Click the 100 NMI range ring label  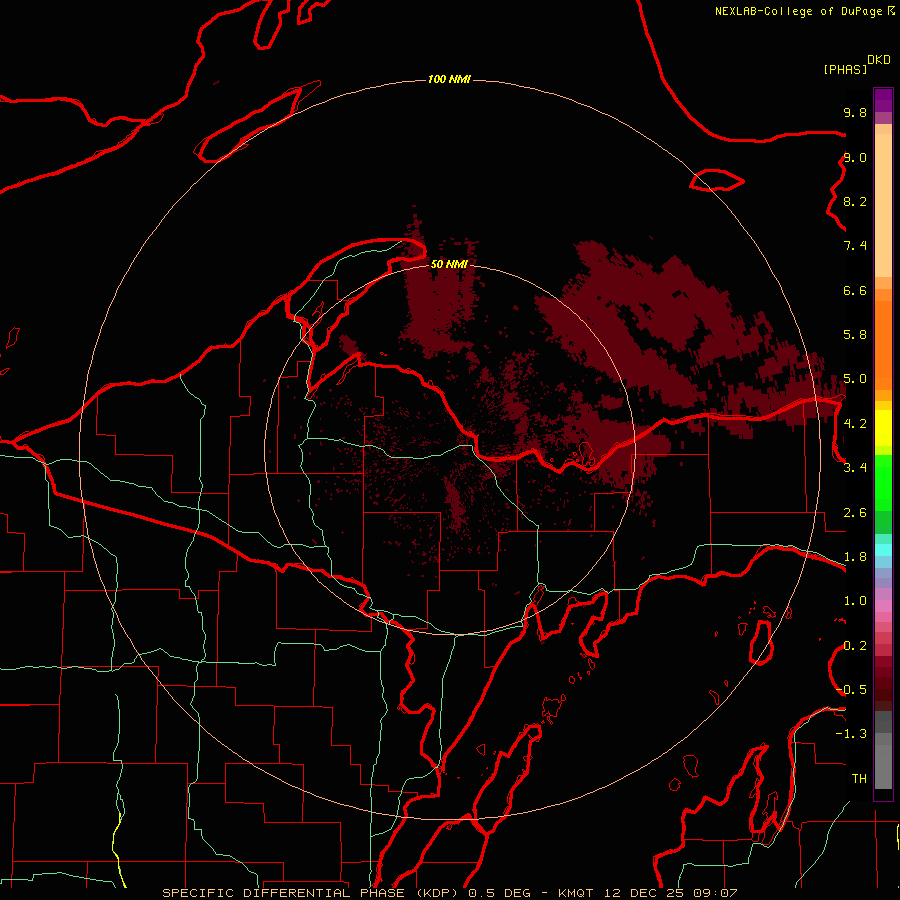point(449,79)
